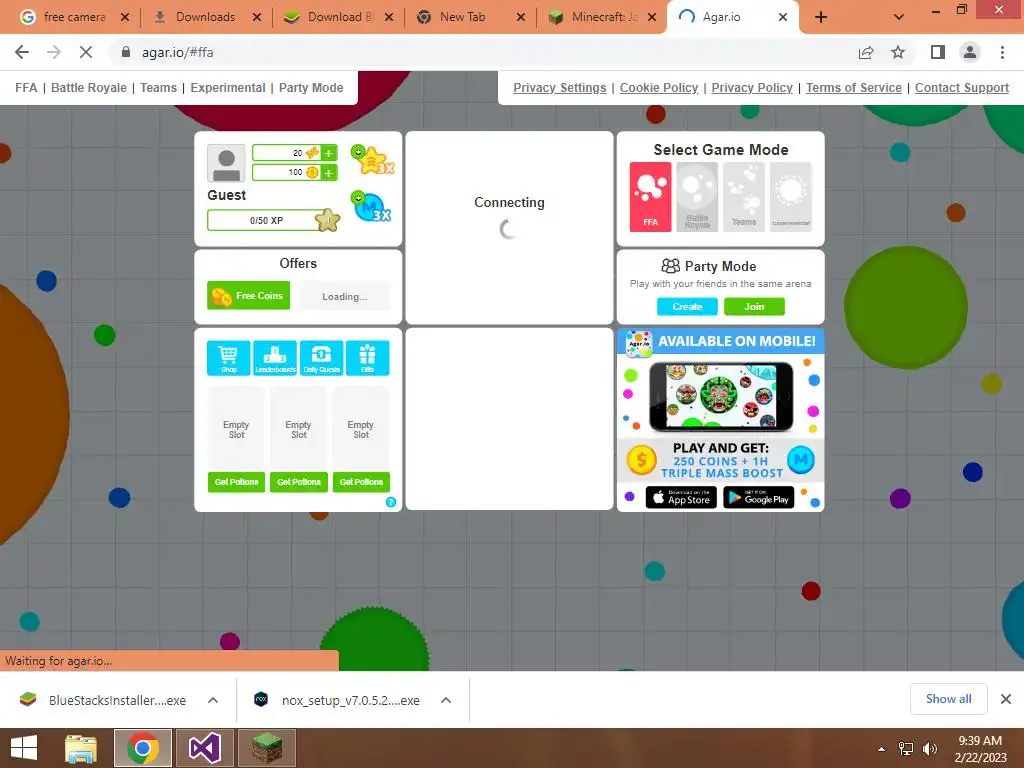Image resolution: width=1024 pixels, height=768 pixels.
Task: Click Battle Royale in top navigation
Action: click(x=89, y=88)
